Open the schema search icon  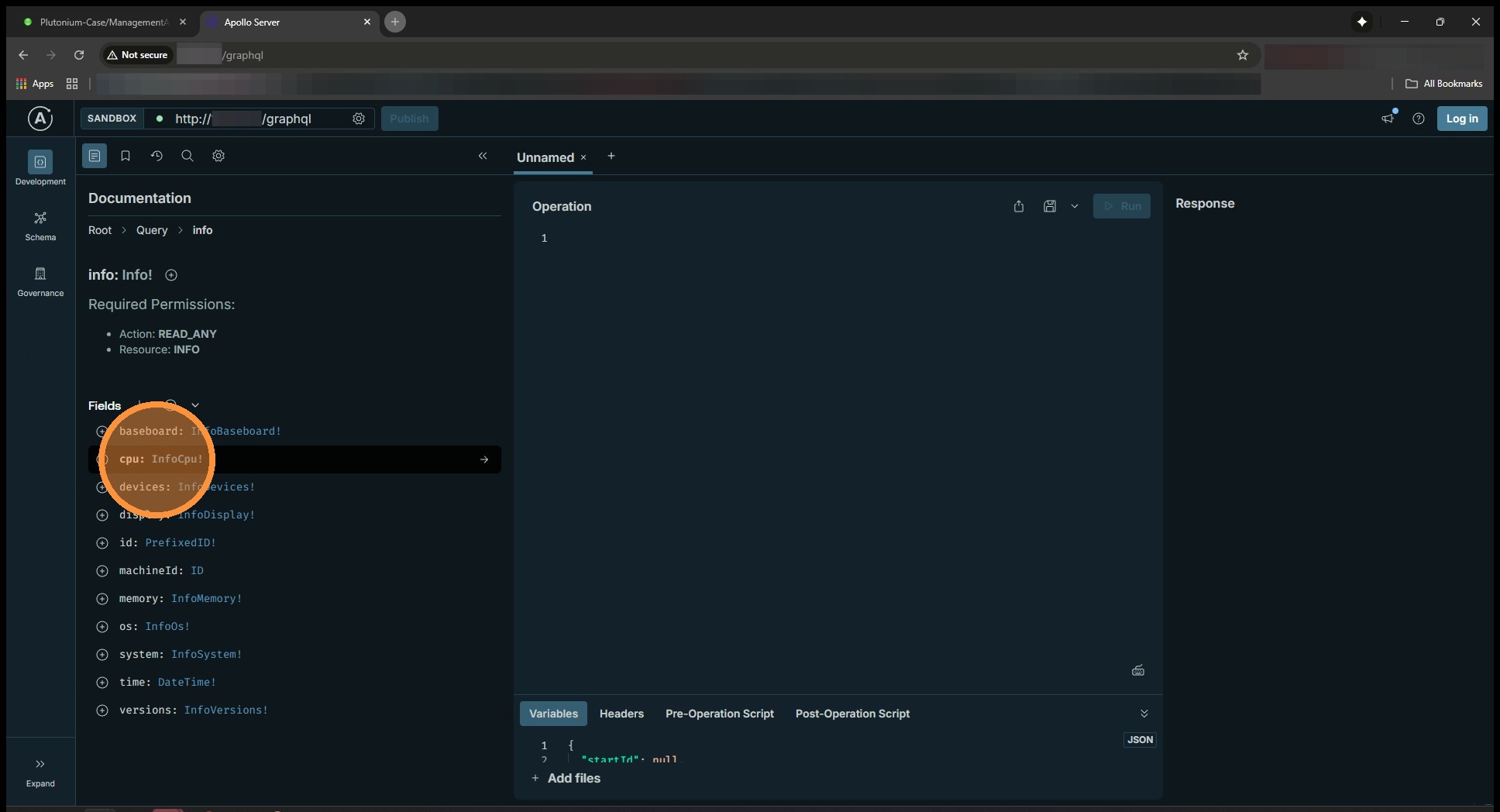point(187,156)
